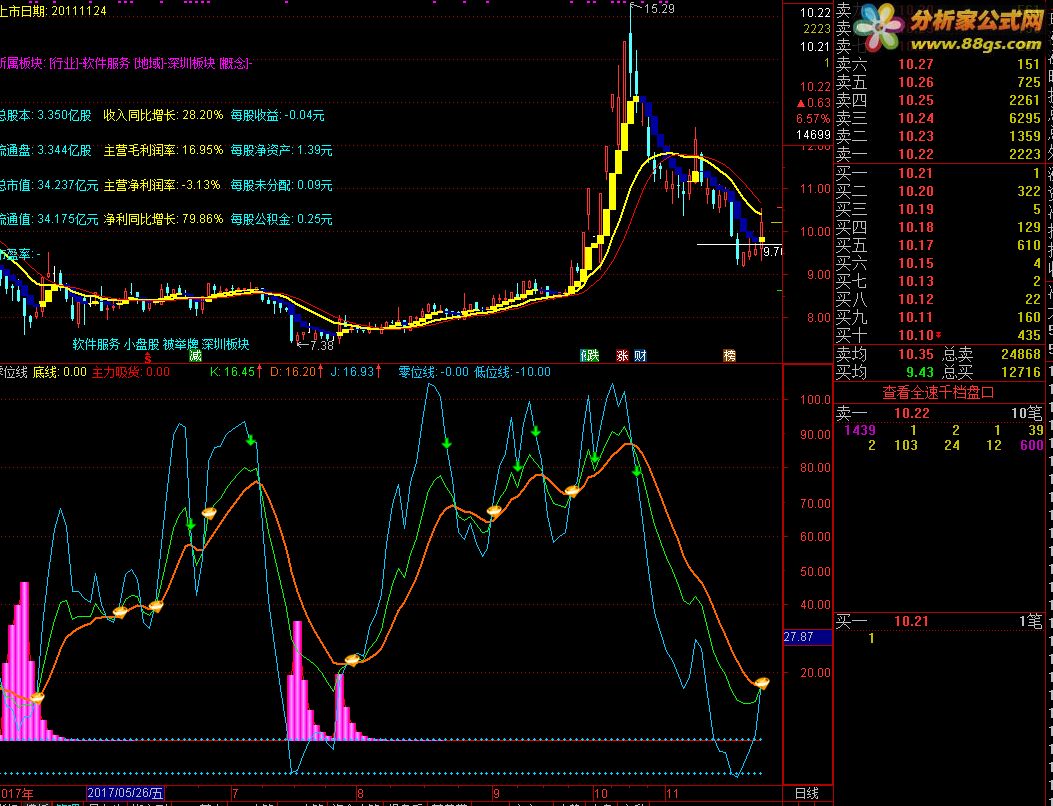Click the blue 财 event marker icon

pos(640,356)
